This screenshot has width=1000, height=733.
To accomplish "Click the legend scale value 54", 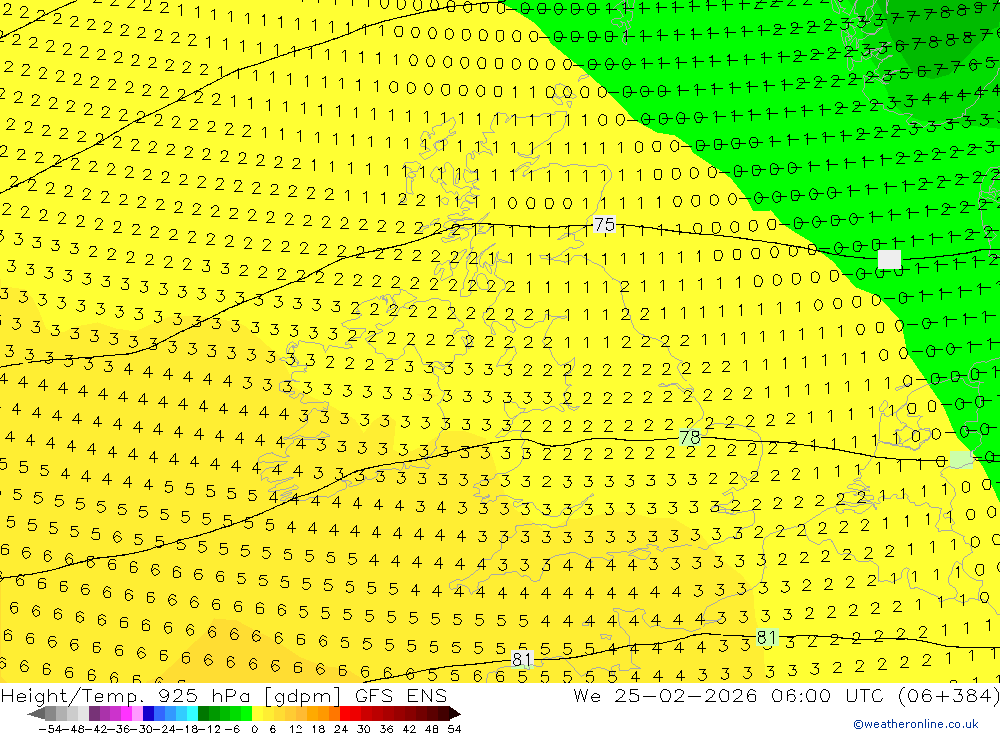I will 454,729.
